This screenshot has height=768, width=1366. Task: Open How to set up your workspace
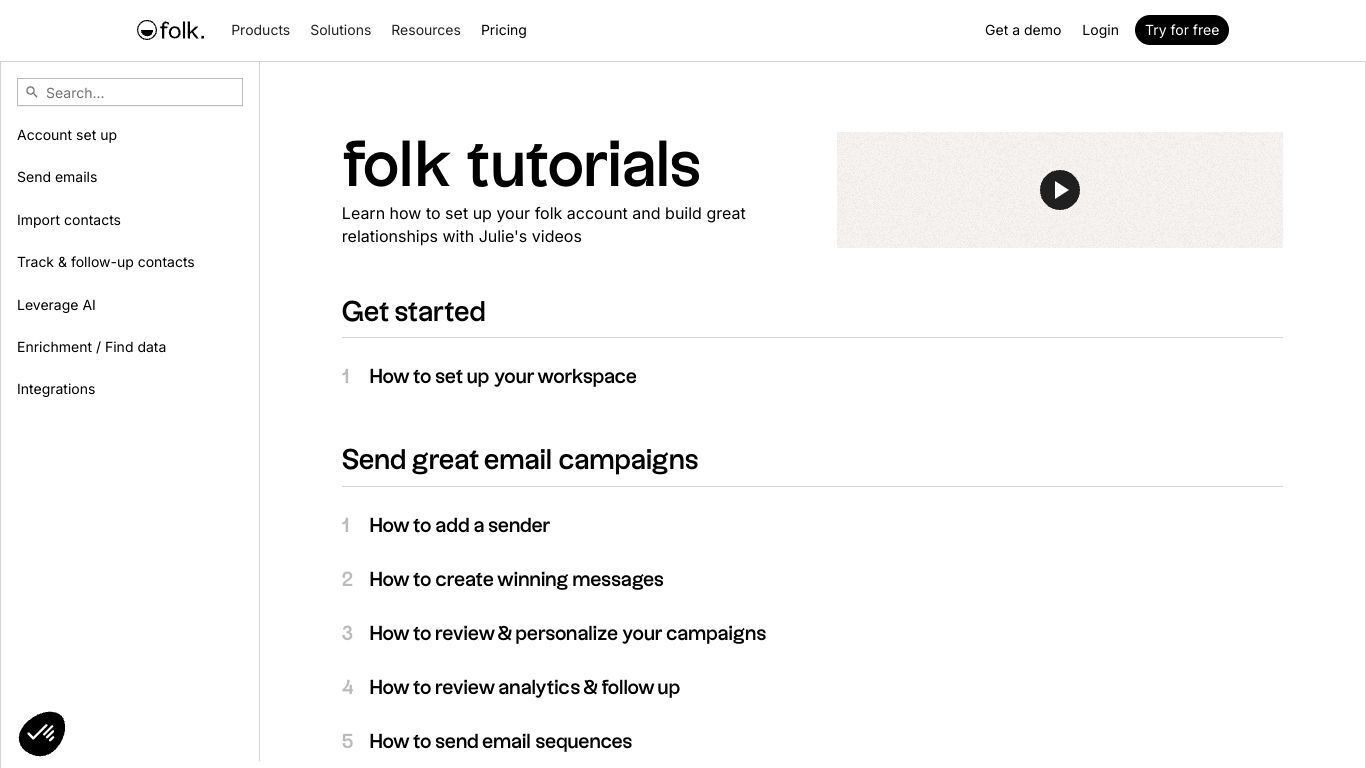tap(503, 377)
